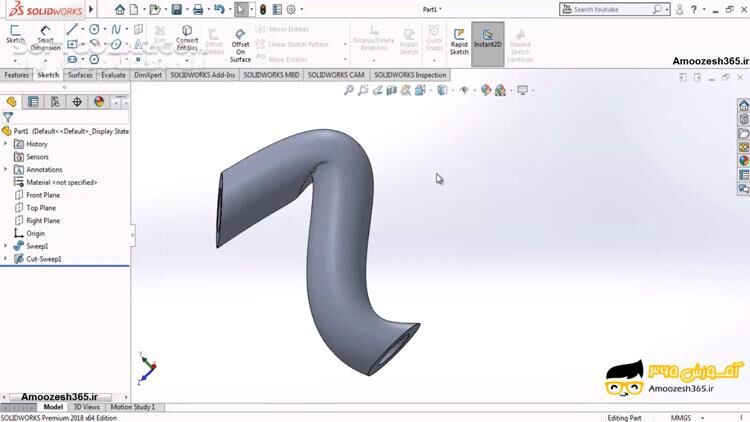Select the Convert Entities tool
The width and height of the screenshot is (750, 422).
(x=187, y=38)
